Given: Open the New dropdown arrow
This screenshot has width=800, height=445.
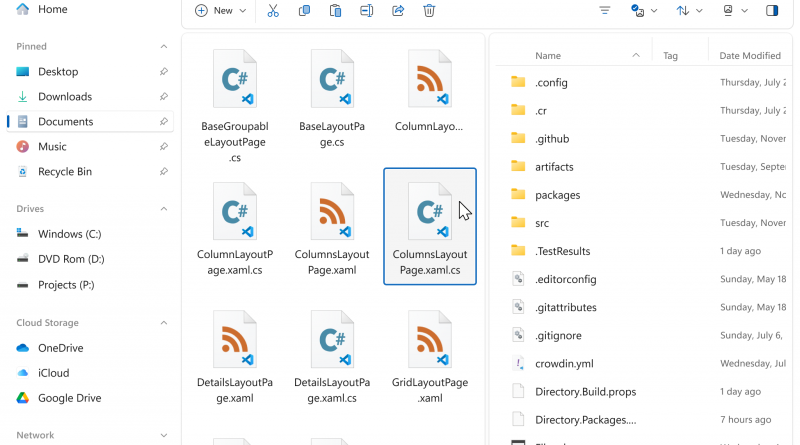Looking at the screenshot, I should 243,11.
